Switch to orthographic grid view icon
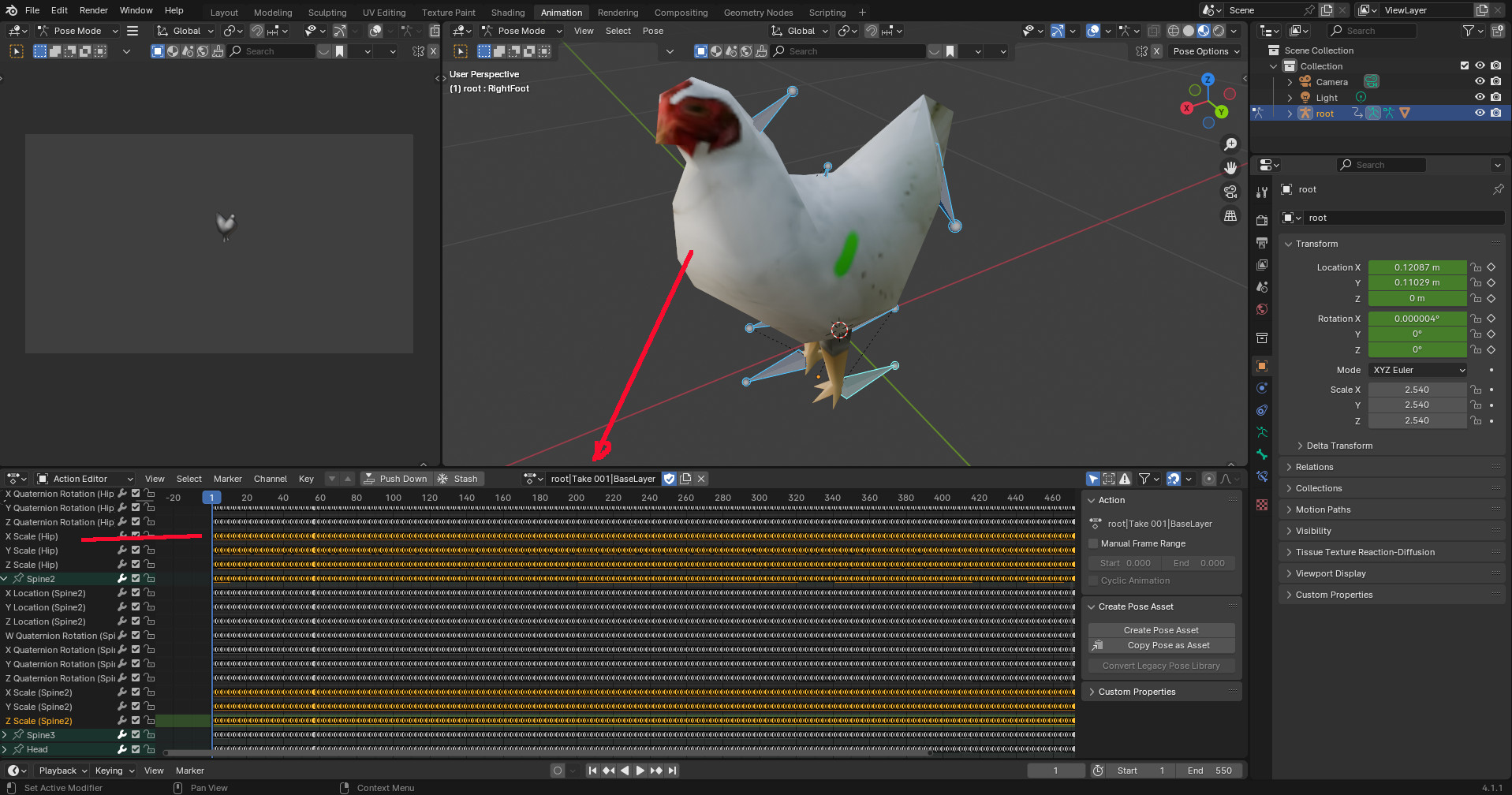This screenshot has height=795, width=1512. pos(1230,216)
